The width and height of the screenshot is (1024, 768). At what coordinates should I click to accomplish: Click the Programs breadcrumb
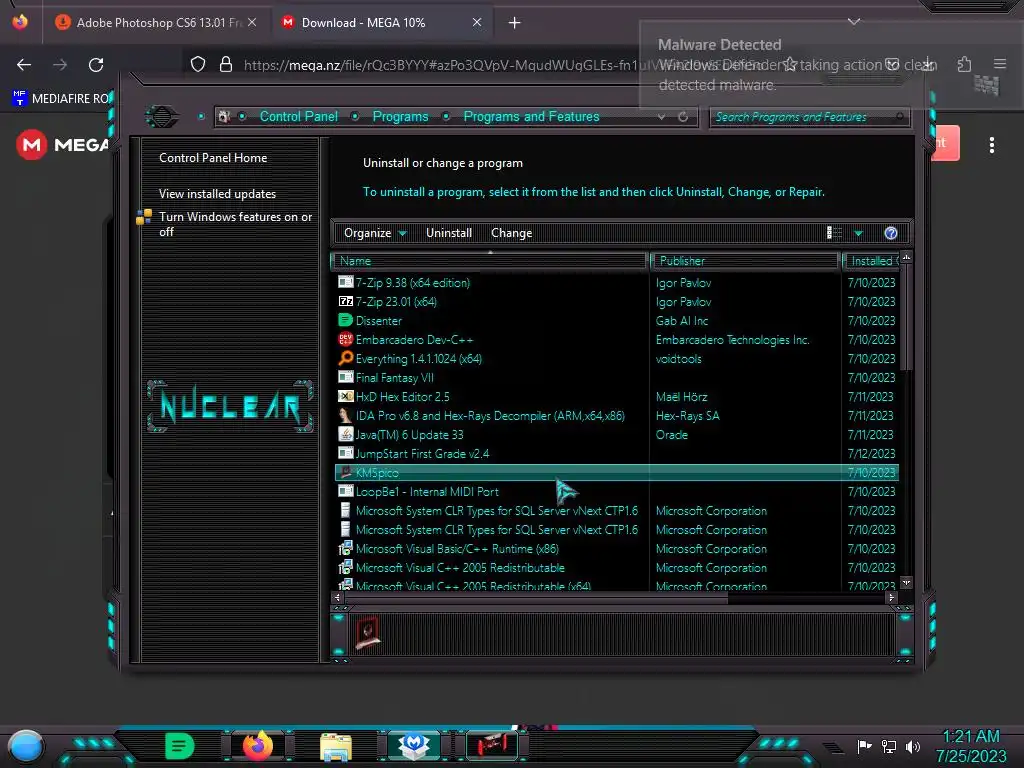point(400,116)
